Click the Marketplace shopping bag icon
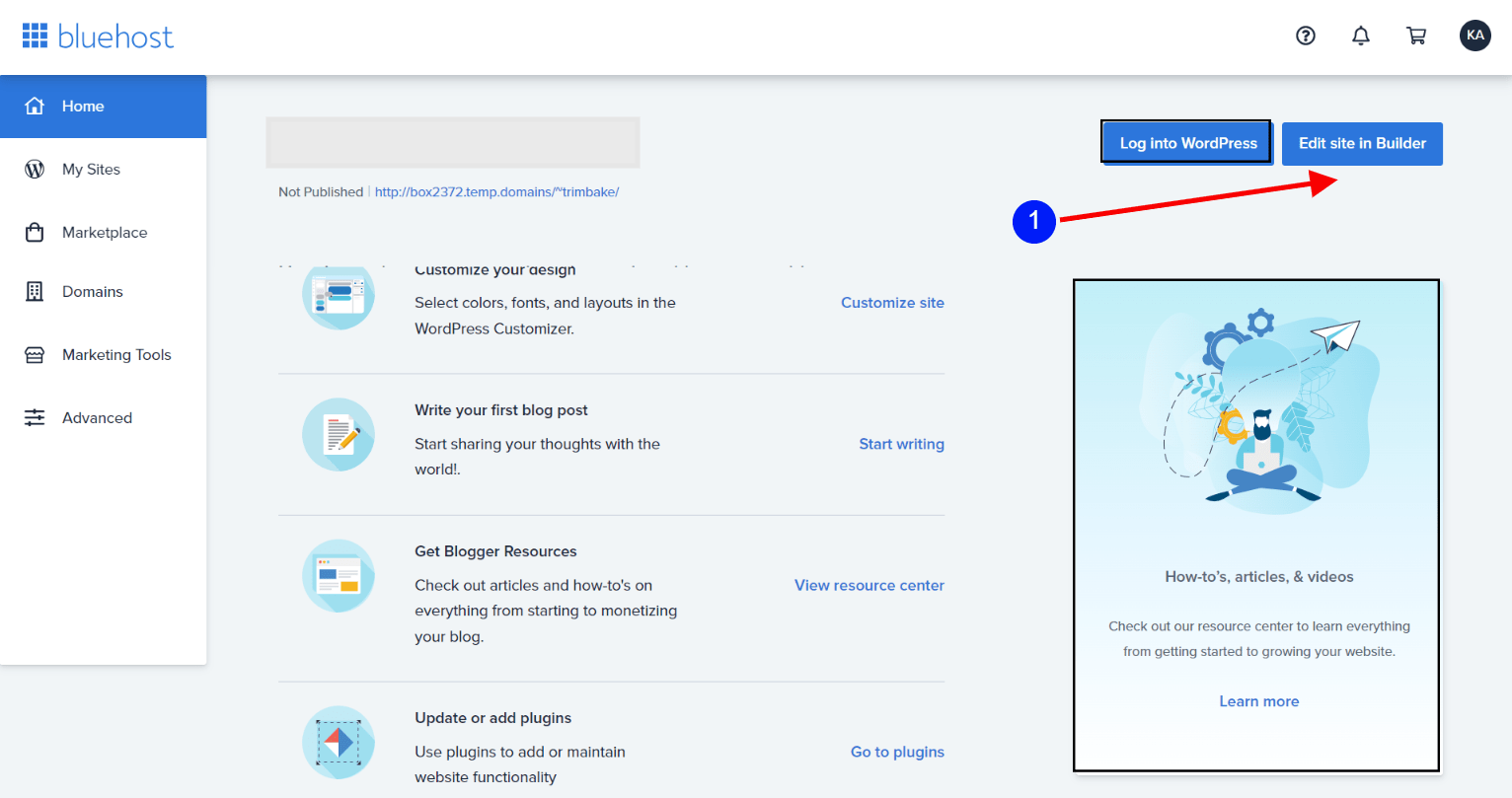The image size is (1512, 798). pos(35,232)
